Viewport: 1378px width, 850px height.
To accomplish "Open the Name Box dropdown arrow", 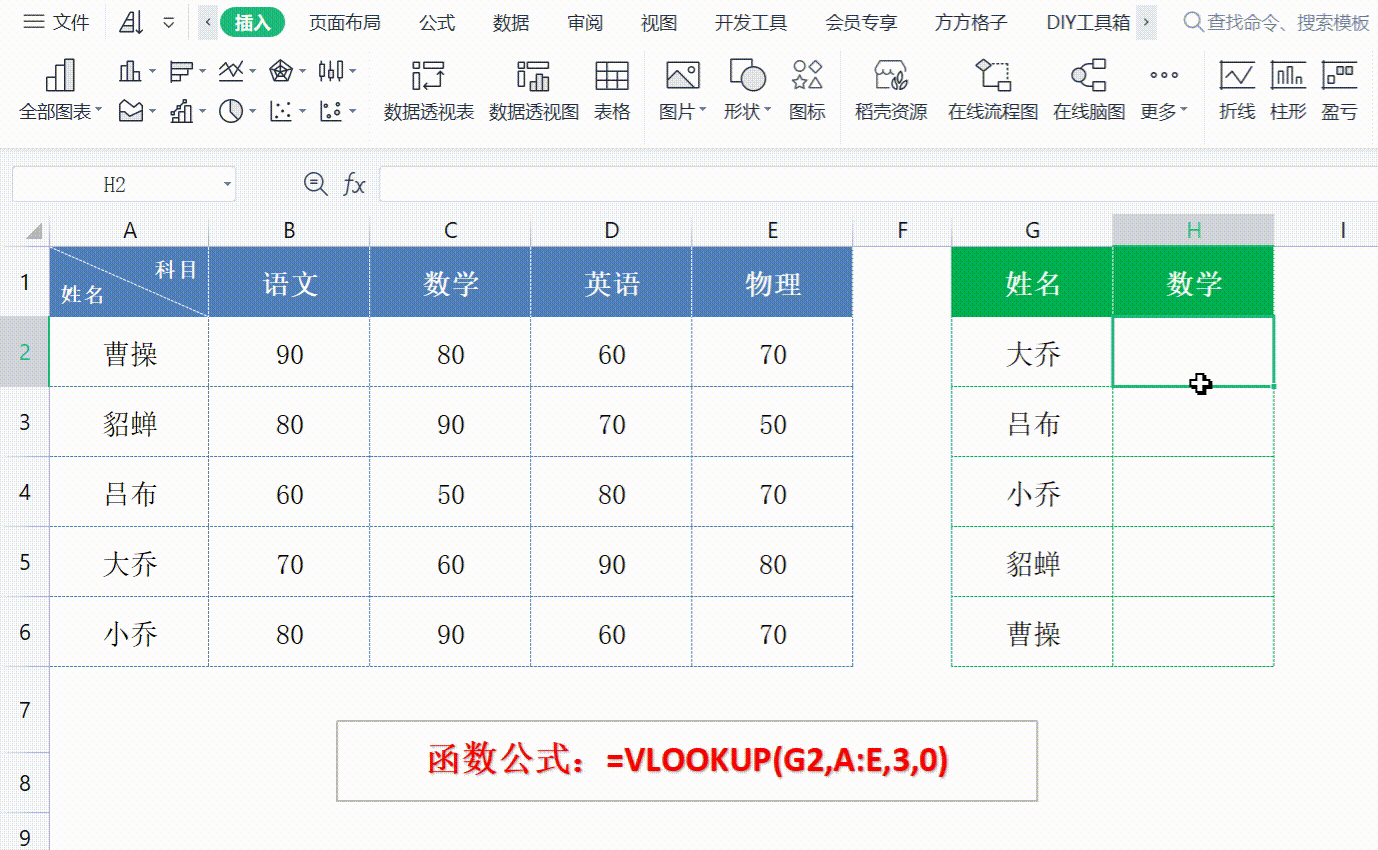I will pos(228,185).
